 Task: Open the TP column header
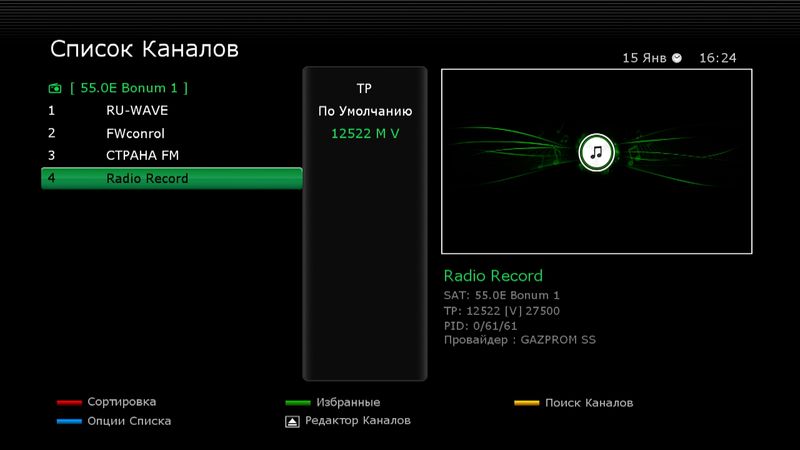[364, 89]
